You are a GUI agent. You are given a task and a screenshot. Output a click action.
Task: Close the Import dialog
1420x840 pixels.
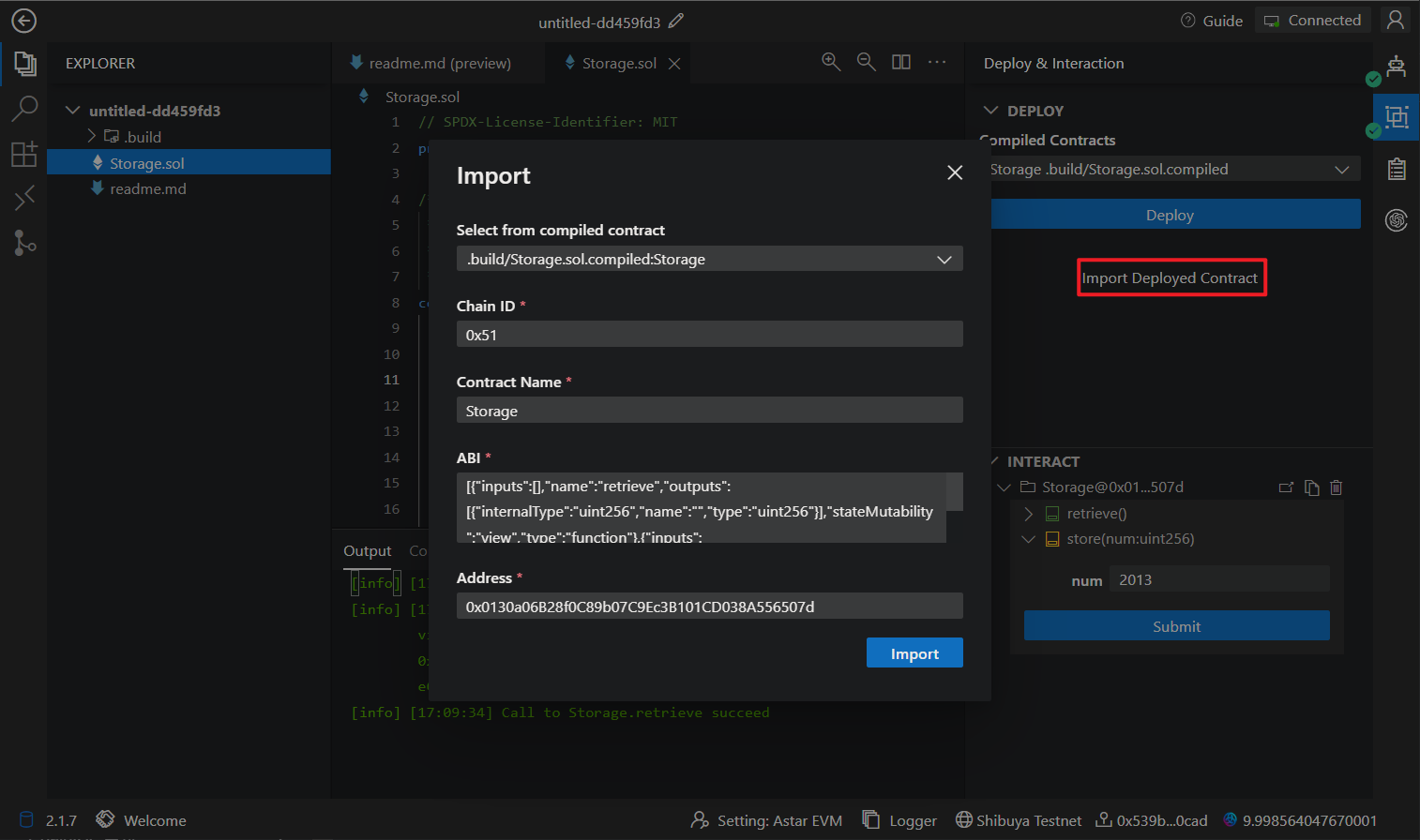coord(955,172)
